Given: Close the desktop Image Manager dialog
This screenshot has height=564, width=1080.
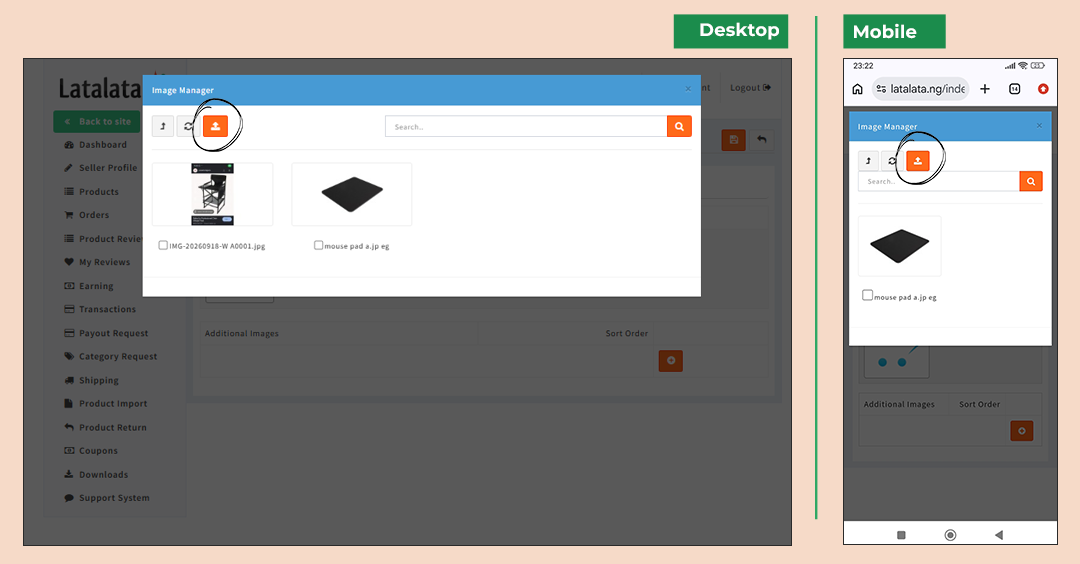Looking at the screenshot, I should [x=687, y=89].
